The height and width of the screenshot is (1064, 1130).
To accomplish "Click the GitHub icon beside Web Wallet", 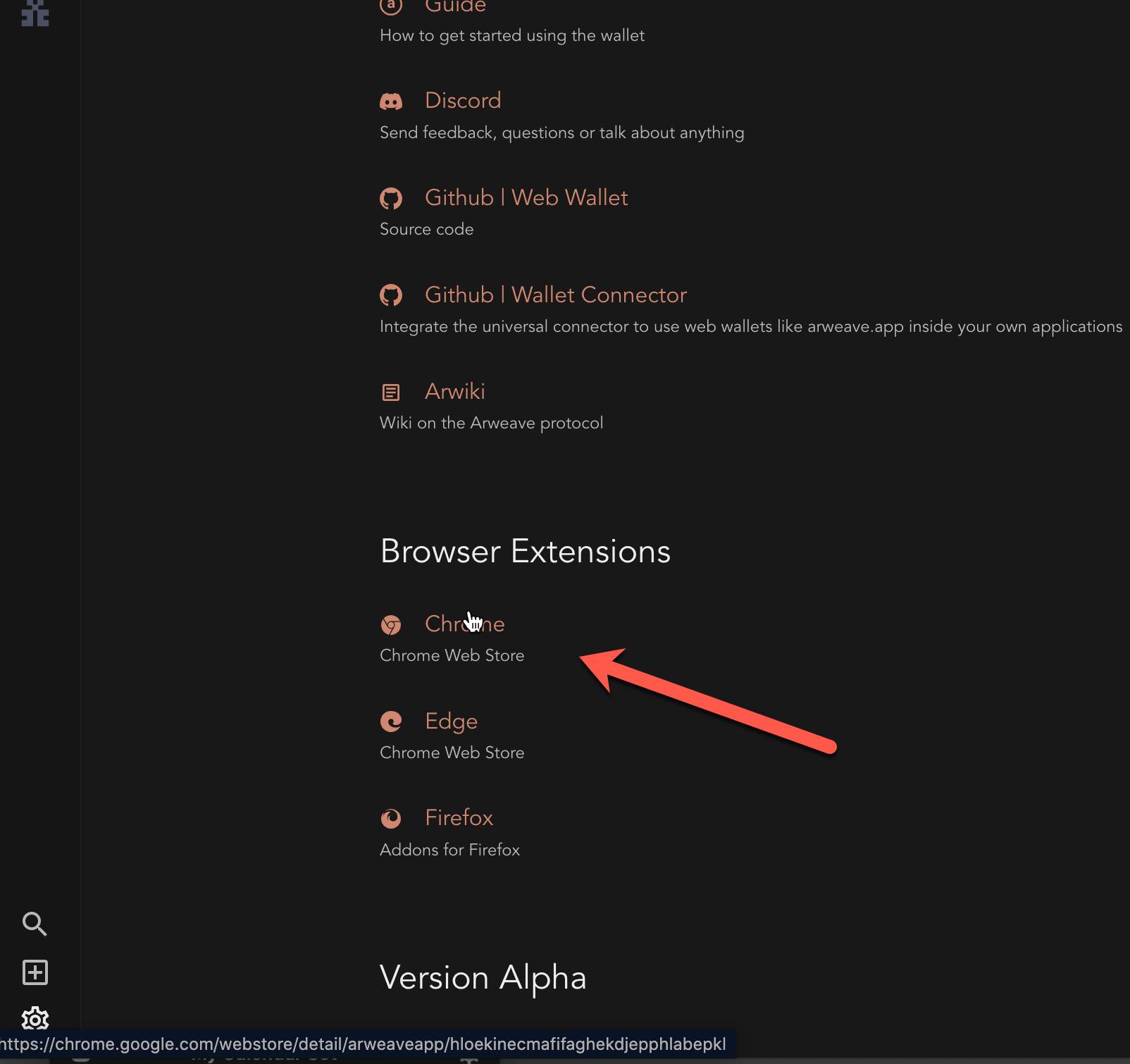I will click(x=391, y=199).
